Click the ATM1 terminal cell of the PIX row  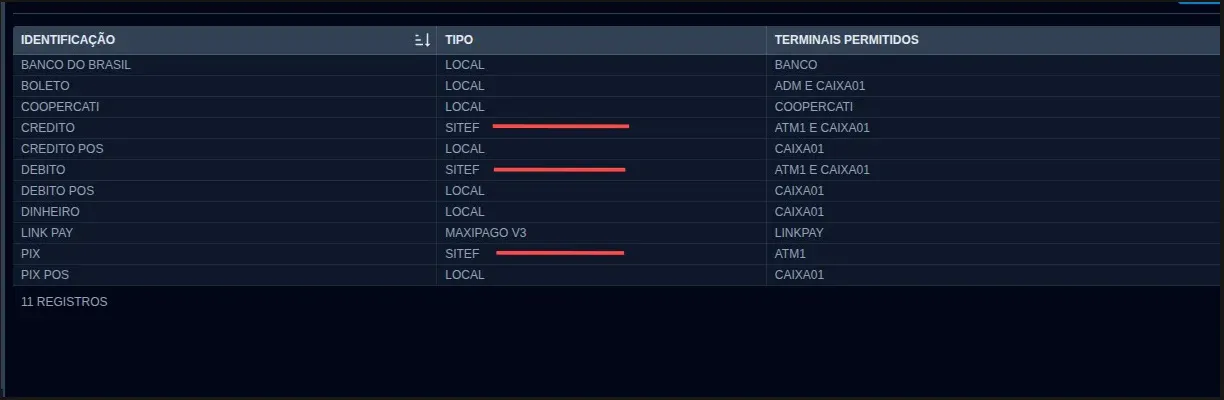(x=790, y=254)
